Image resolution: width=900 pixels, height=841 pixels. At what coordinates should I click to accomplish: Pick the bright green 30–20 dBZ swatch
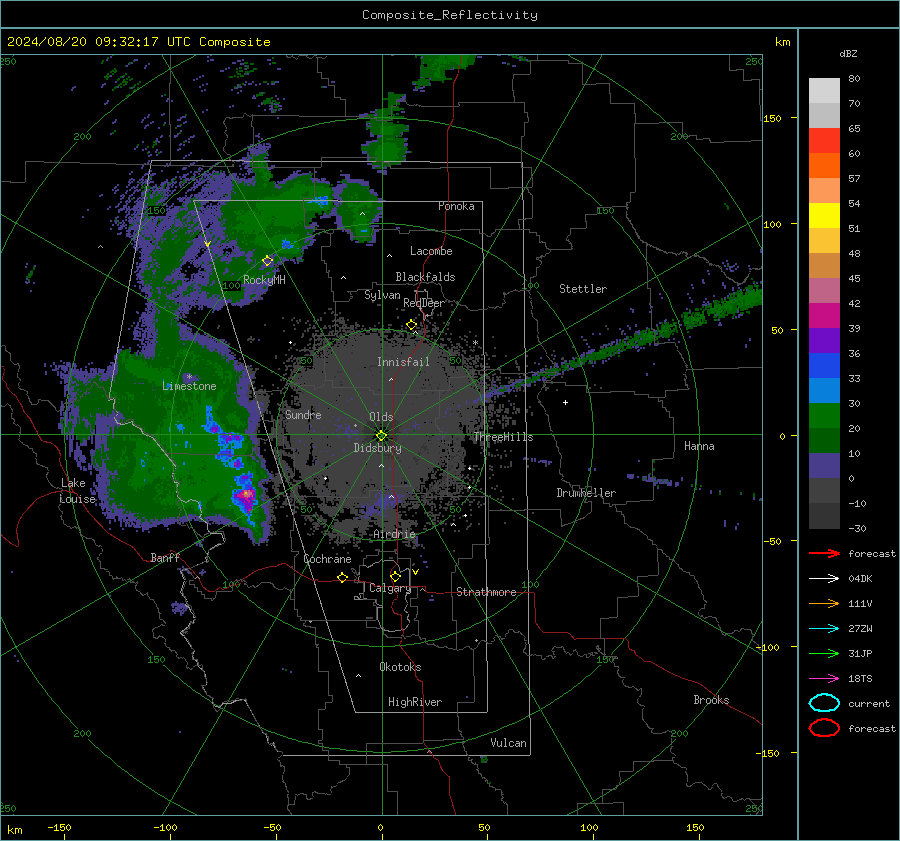point(824,416)
